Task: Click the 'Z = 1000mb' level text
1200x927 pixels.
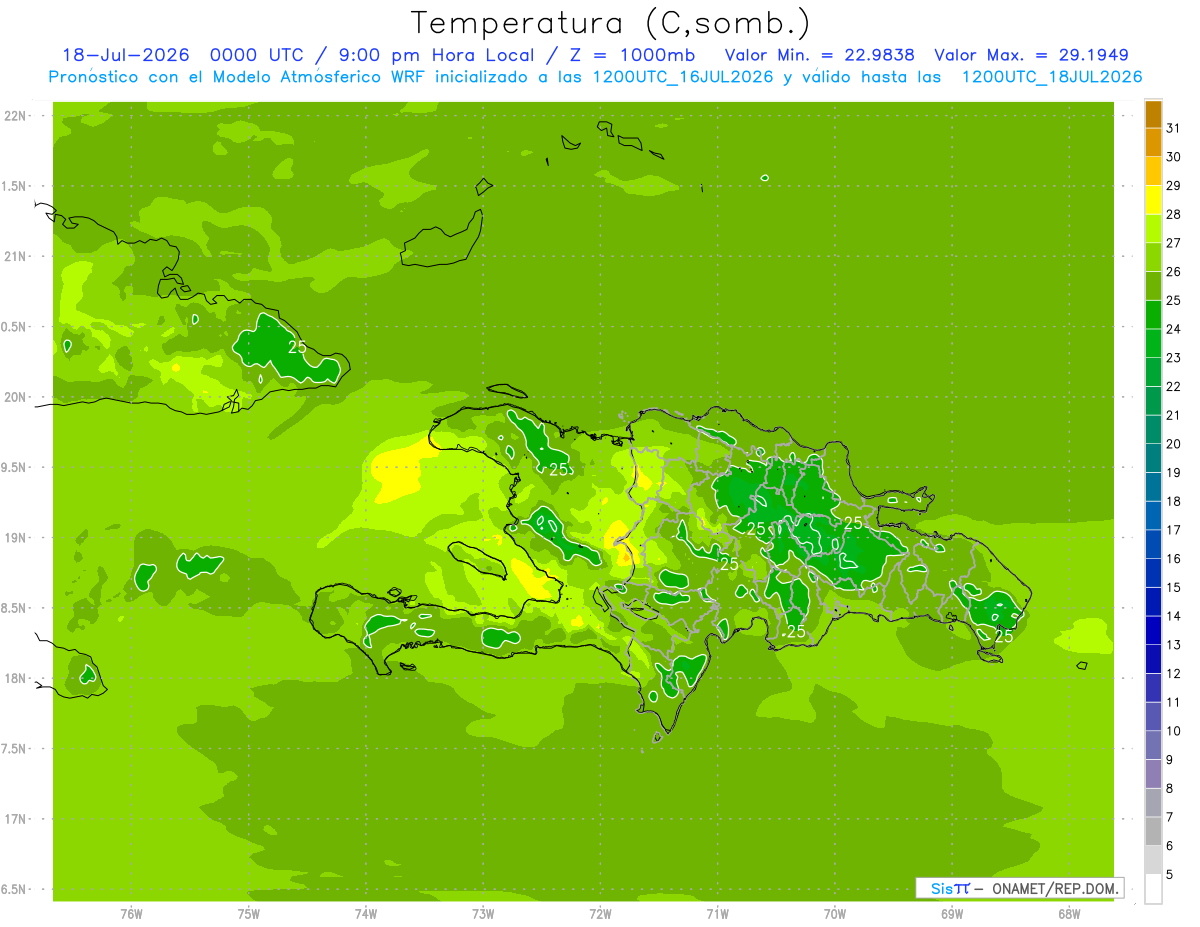Action: (631, 55)
